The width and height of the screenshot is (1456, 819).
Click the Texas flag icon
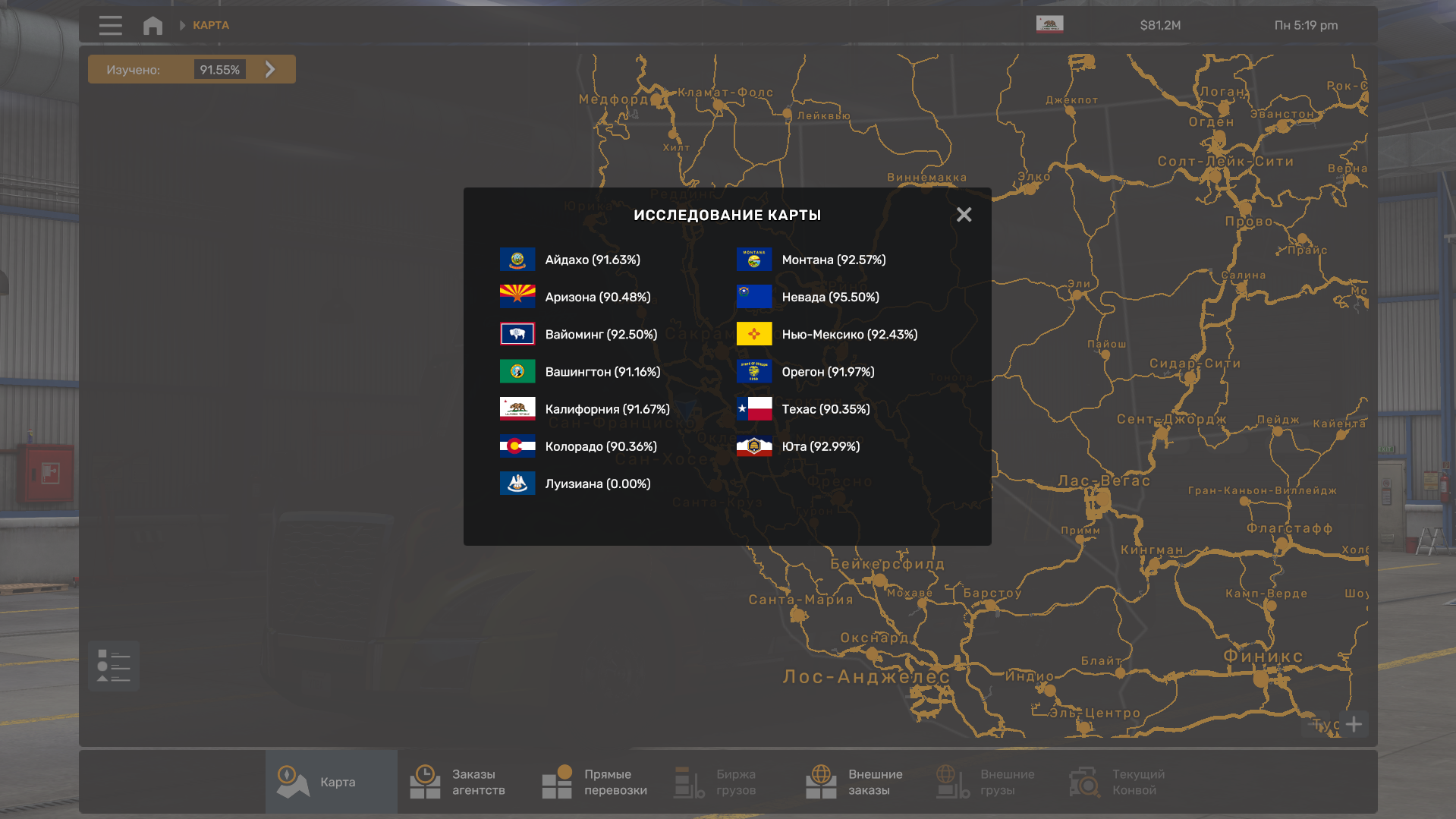[754, 409]
